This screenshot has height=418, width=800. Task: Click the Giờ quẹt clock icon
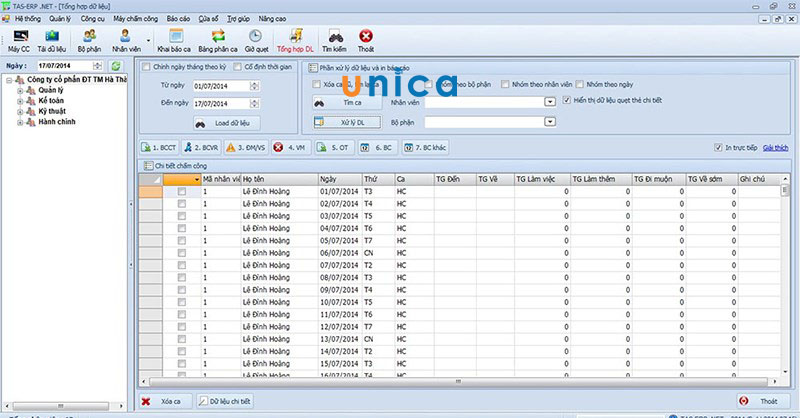pyautogui.click(x=256, y=40)
